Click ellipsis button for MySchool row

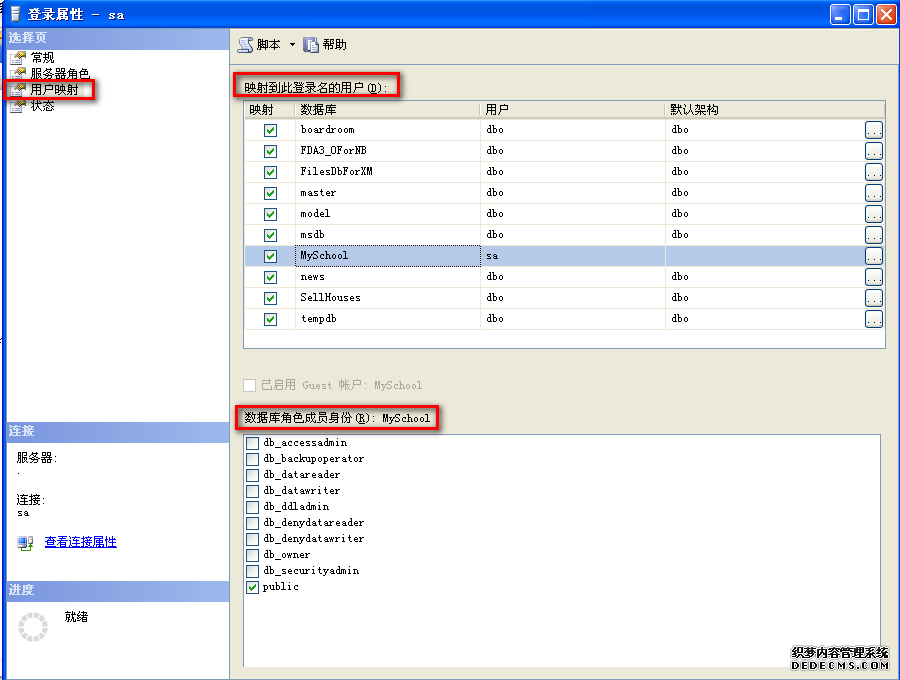pos(873,256)
